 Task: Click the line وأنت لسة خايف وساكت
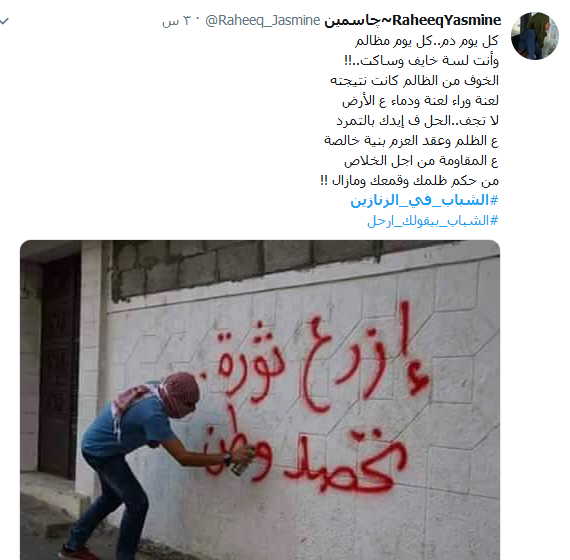421,61
